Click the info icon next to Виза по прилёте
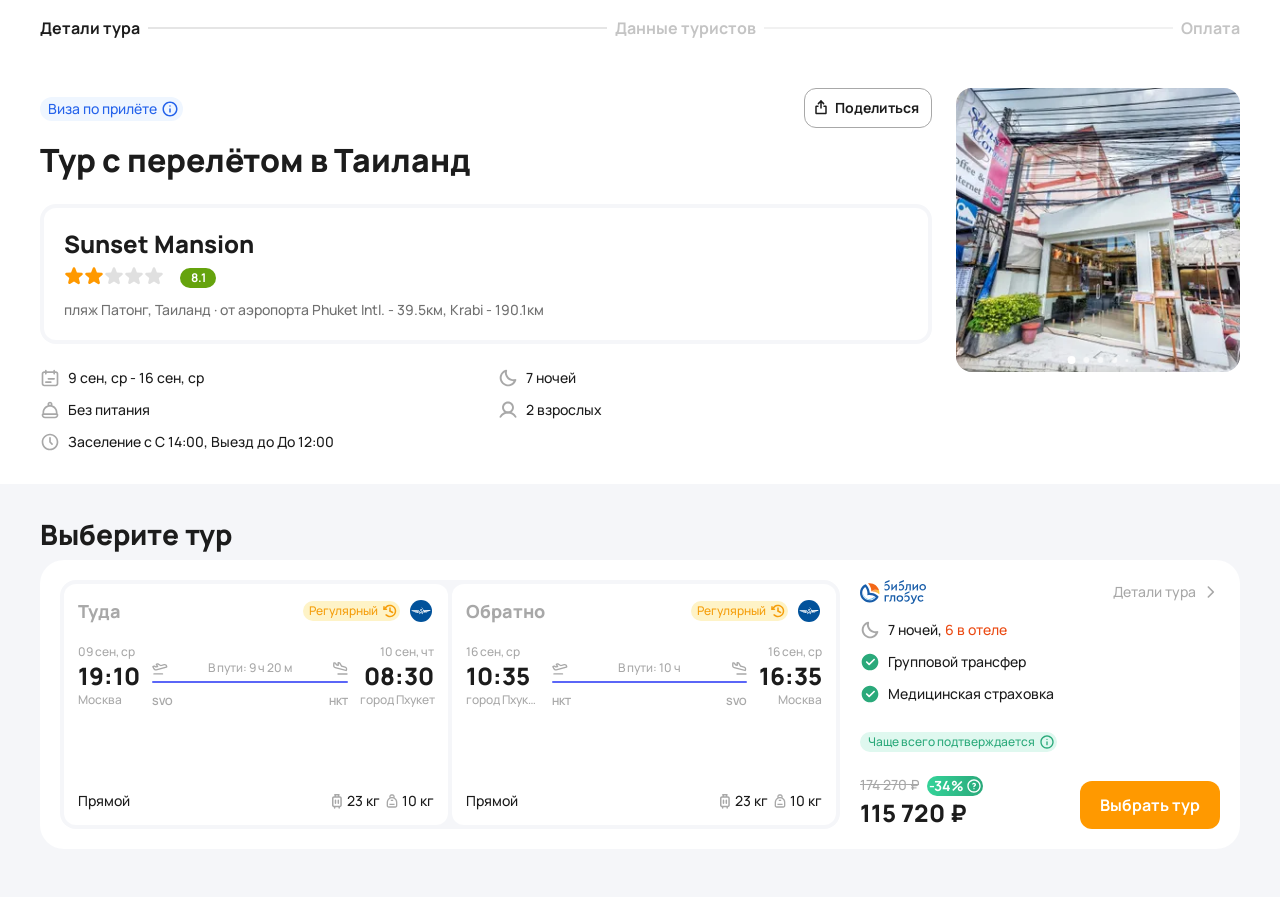Image resolution: width=1280 pixels, height=897 pixels. pyautogui.click(x=170, y=109)
